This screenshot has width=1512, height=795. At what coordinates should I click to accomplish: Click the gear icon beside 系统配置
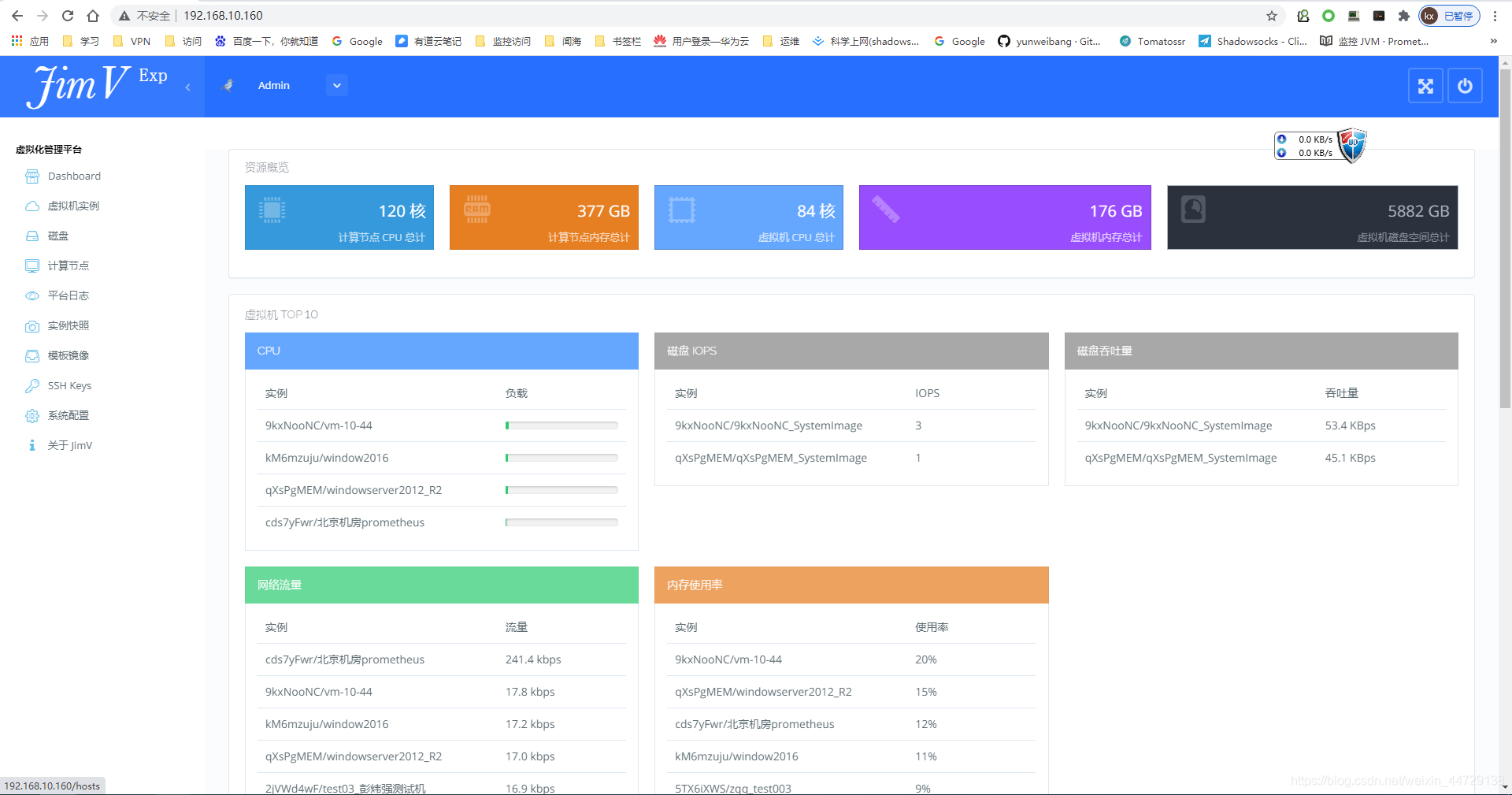(32, 416)
